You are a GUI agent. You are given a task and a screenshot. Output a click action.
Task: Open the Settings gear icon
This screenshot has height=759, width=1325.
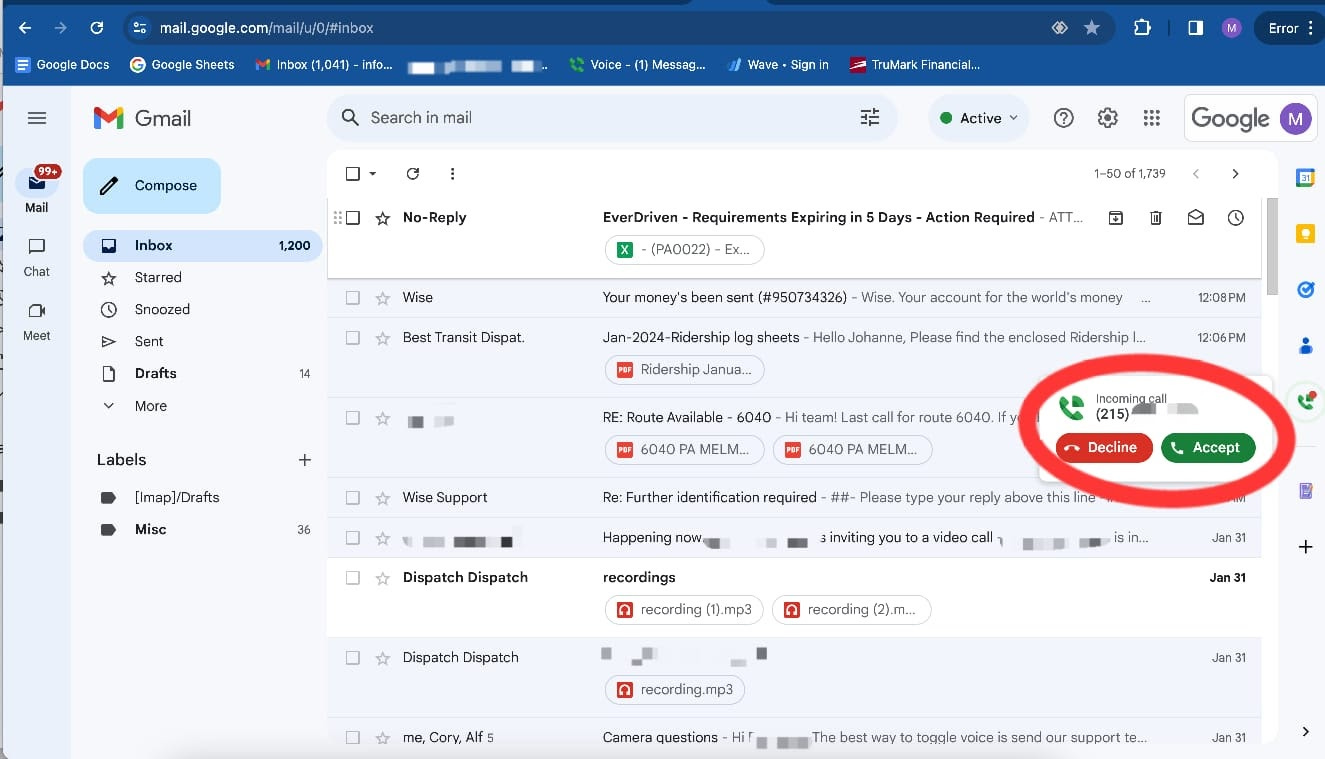(x=1107, y=118)
